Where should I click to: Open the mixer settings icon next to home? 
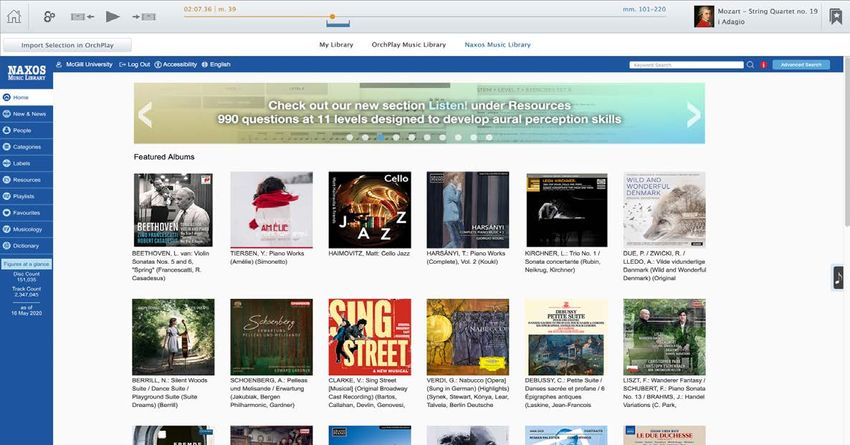tap(49, 17)
